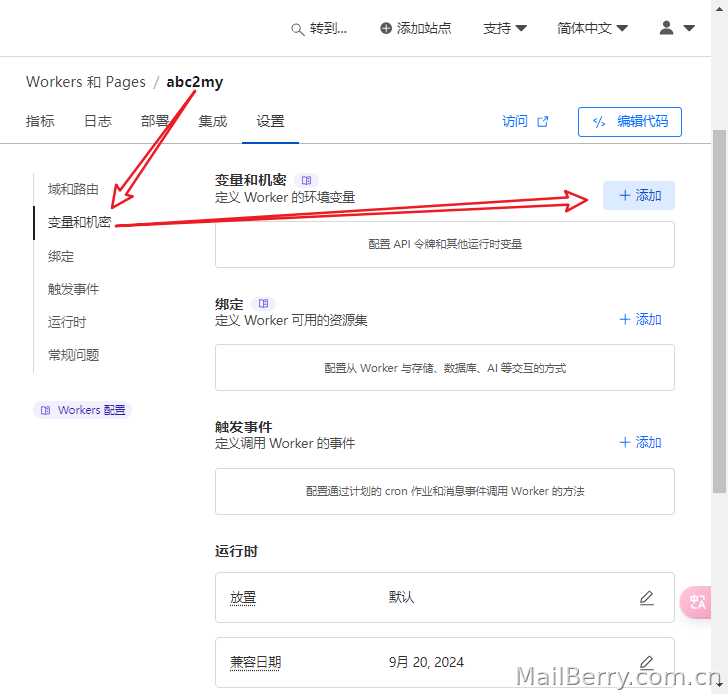
Task: Switch to the 日志 tab
Action: 98,121
